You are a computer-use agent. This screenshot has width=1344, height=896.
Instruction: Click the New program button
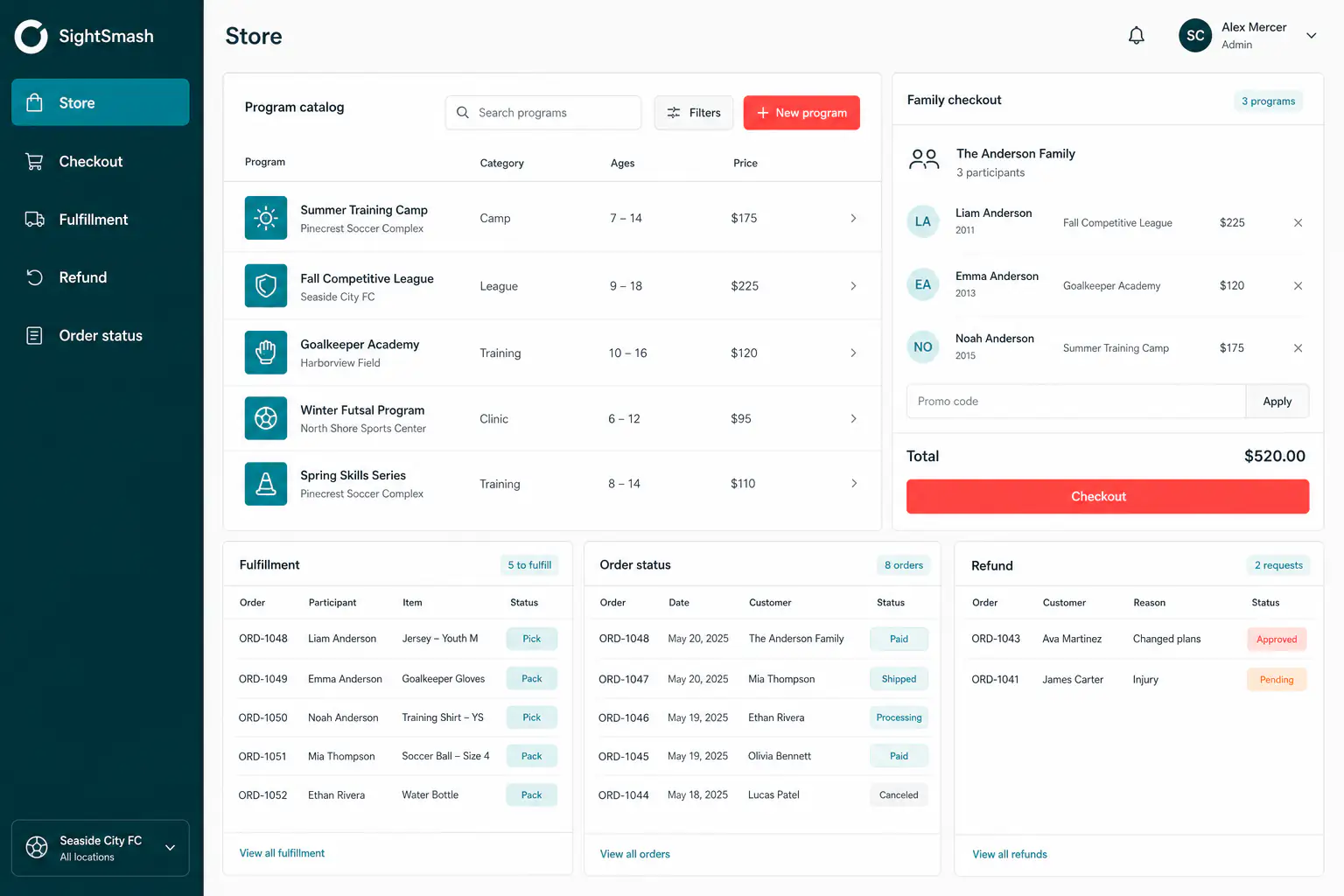coord(801,113)
